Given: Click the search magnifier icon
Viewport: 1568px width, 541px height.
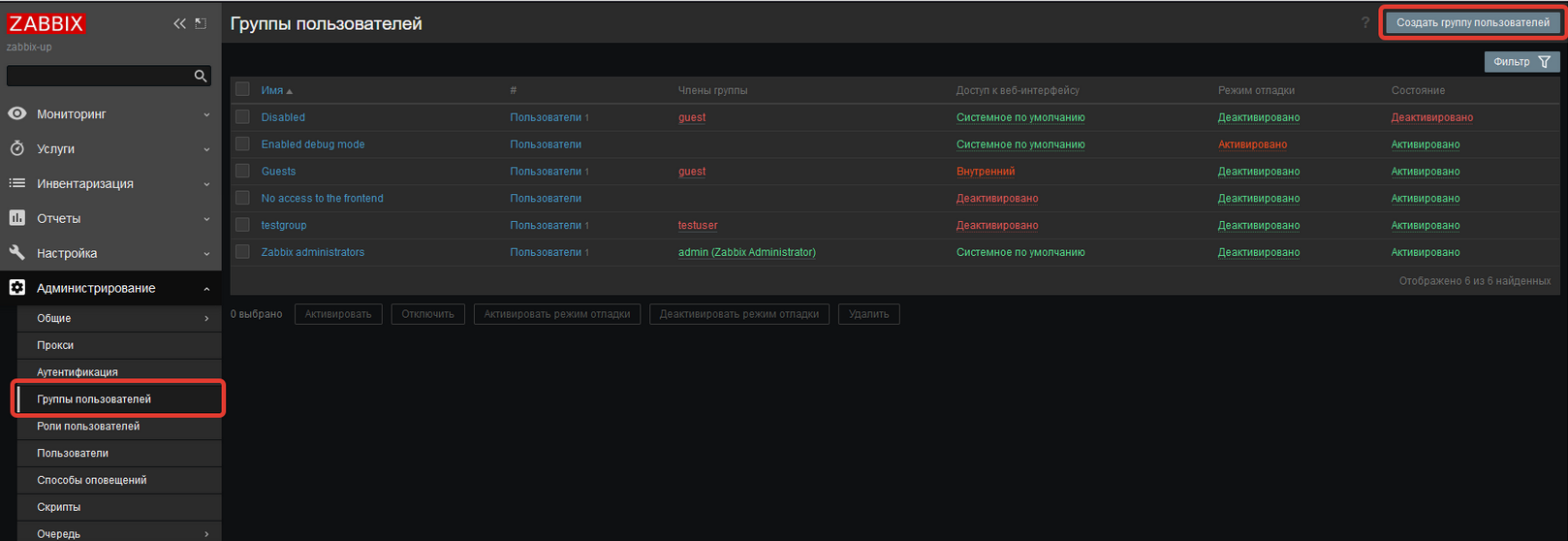Looking at the screenshot, I should click(201, 76).
